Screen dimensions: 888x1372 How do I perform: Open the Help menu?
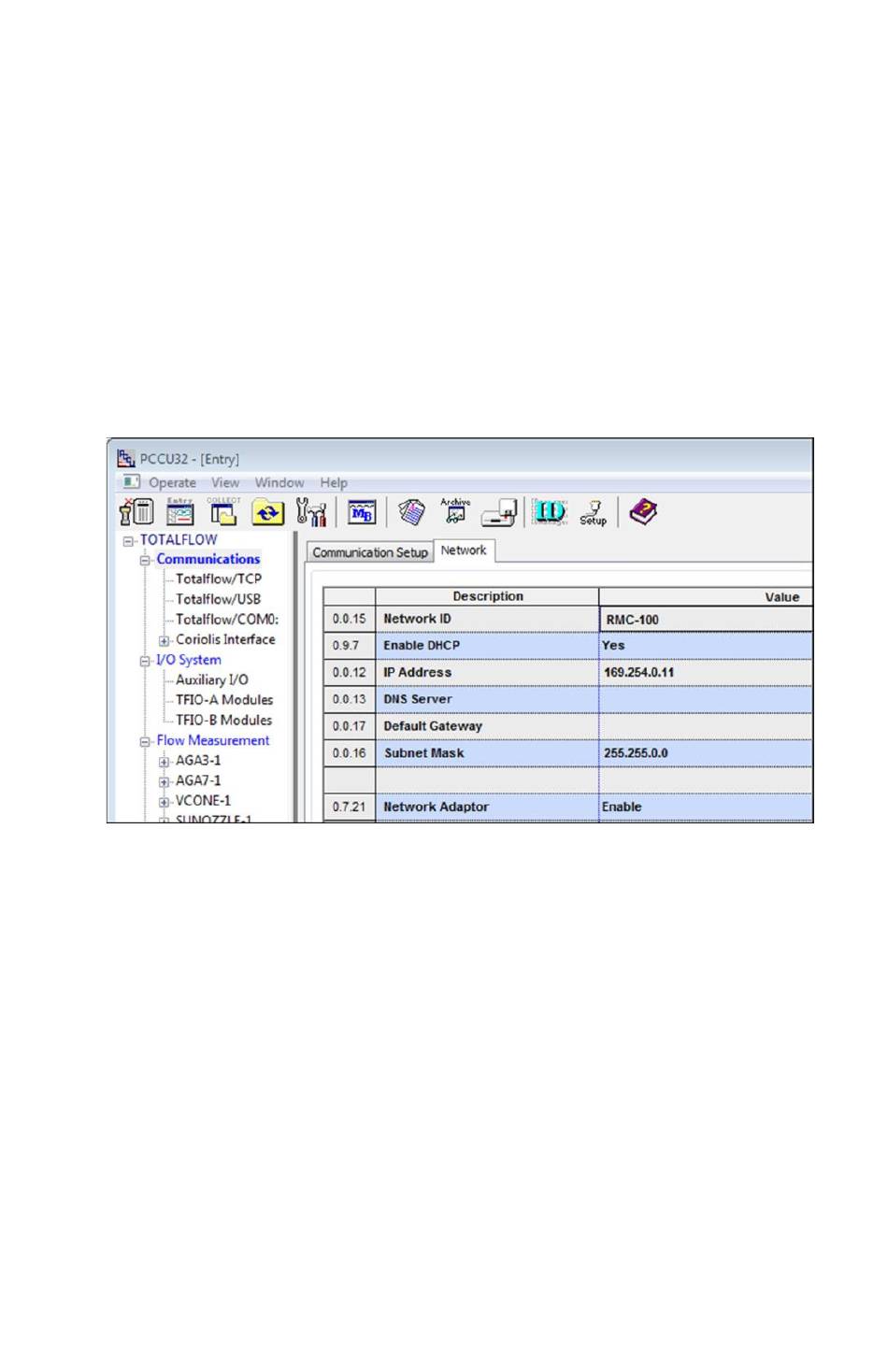(334, 483)
